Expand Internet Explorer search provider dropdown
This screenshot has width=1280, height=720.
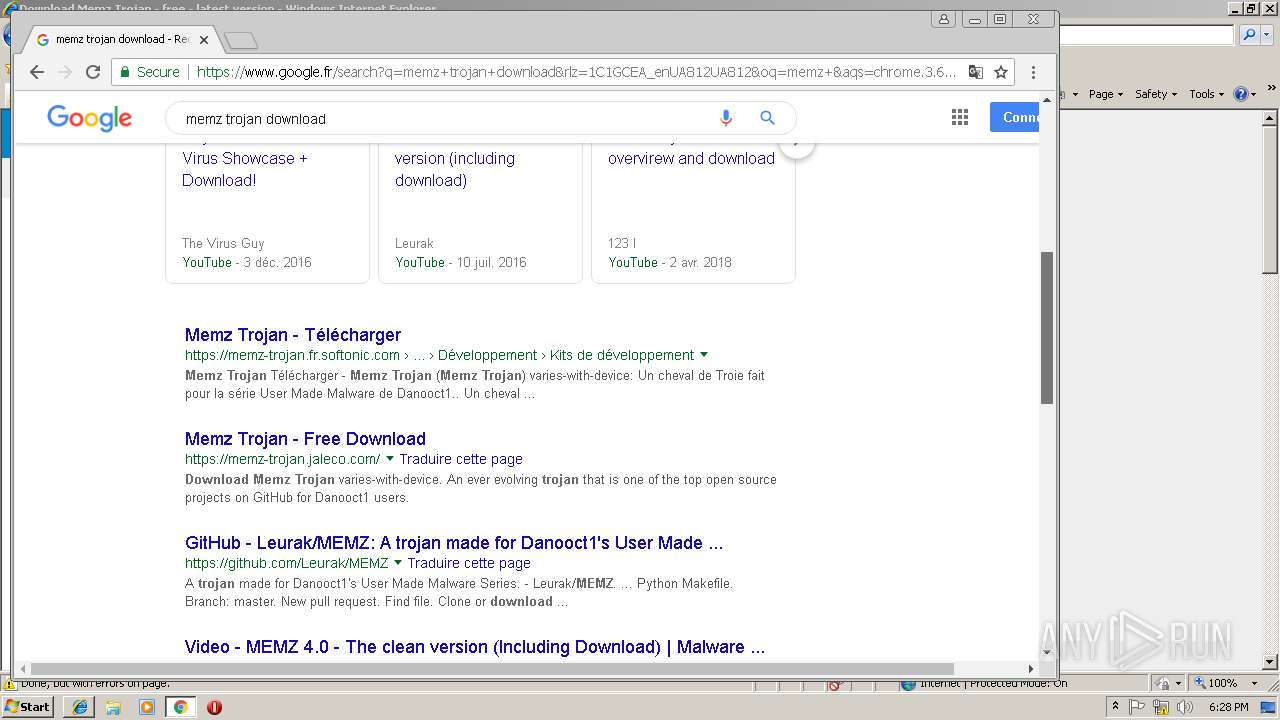tap(1266, 35)
